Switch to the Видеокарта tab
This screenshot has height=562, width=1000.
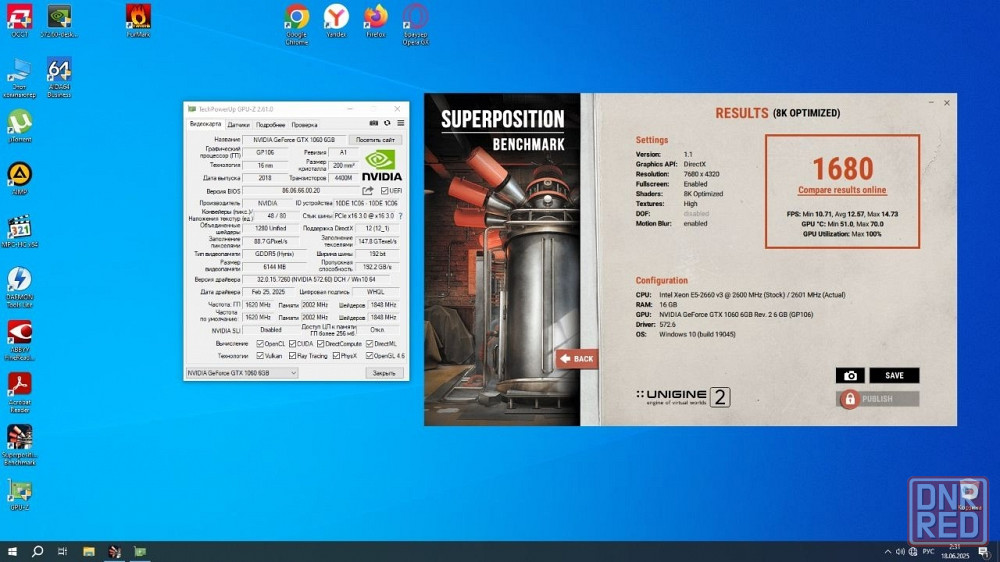pyautogui.click(x=205, y=124)
